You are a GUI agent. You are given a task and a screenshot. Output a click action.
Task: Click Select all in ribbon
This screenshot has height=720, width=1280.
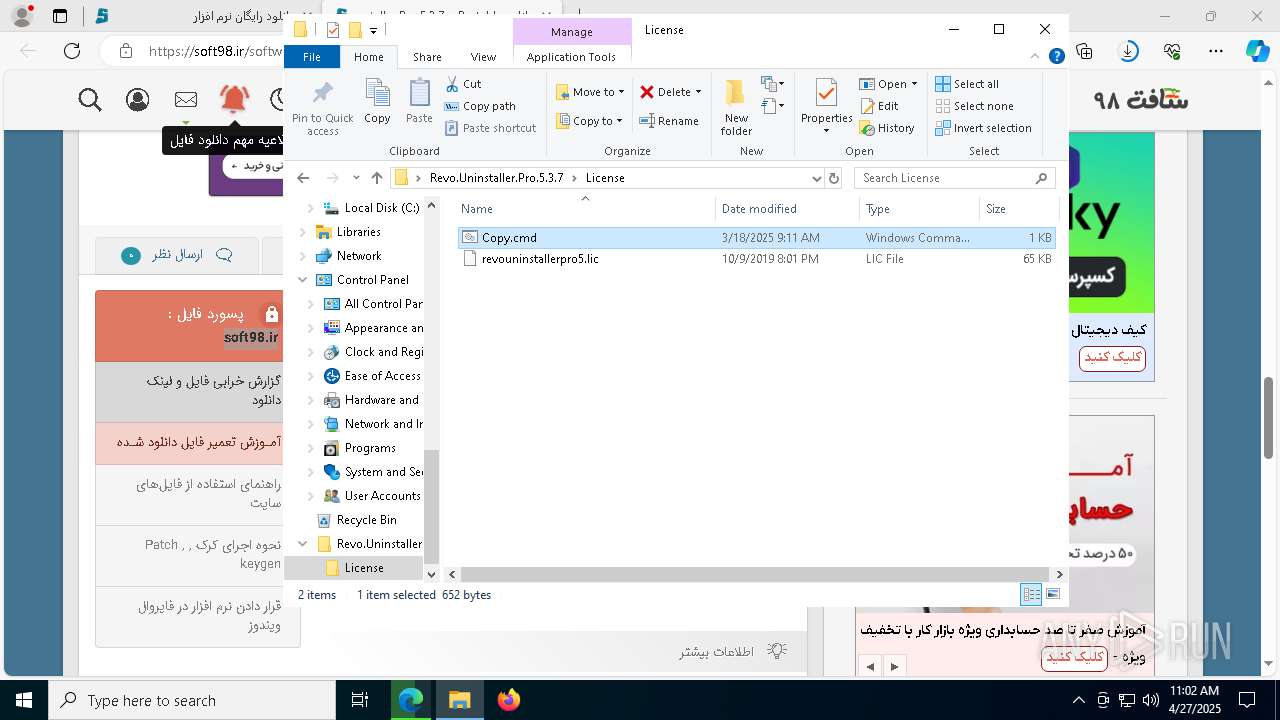(967, 84)
